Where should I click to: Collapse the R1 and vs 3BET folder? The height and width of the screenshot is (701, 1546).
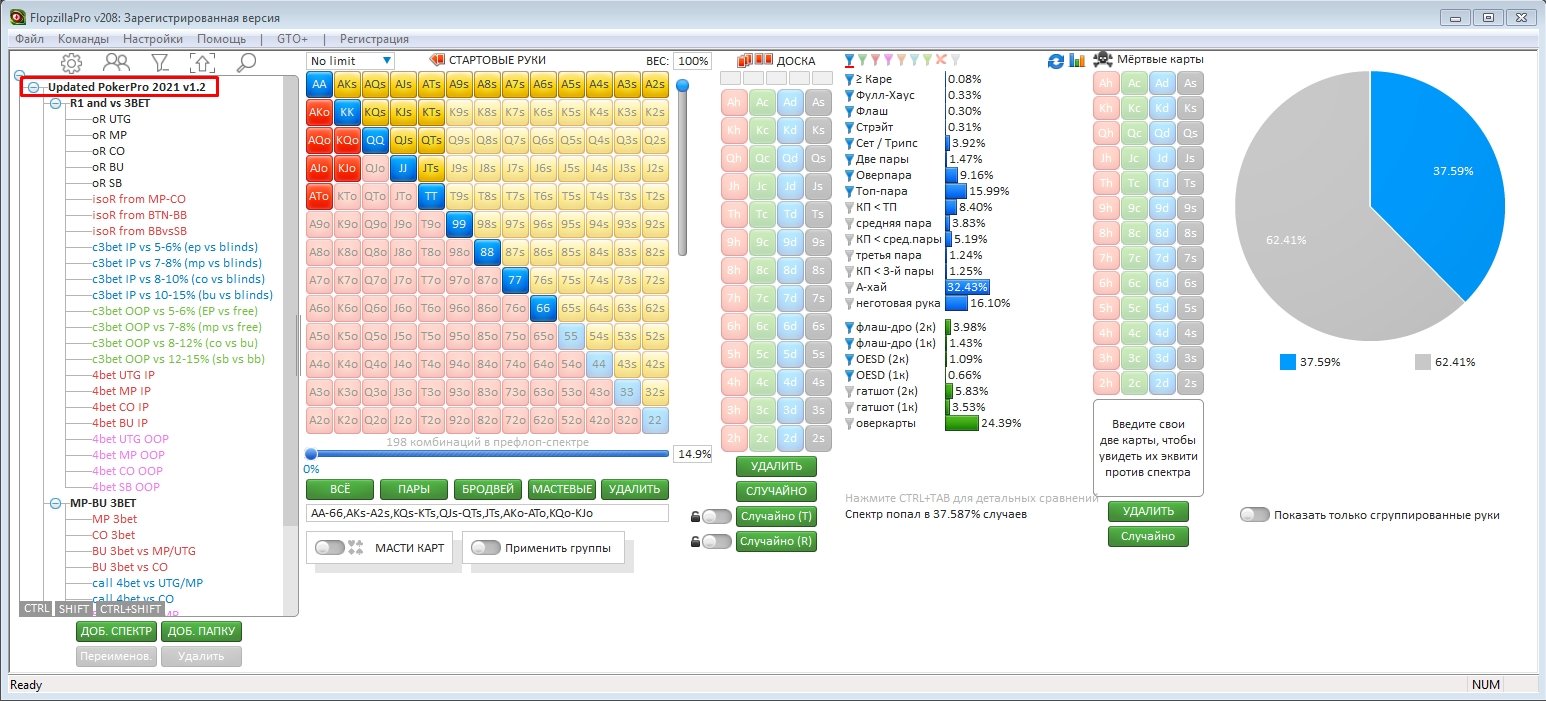[x=56, y=103]
